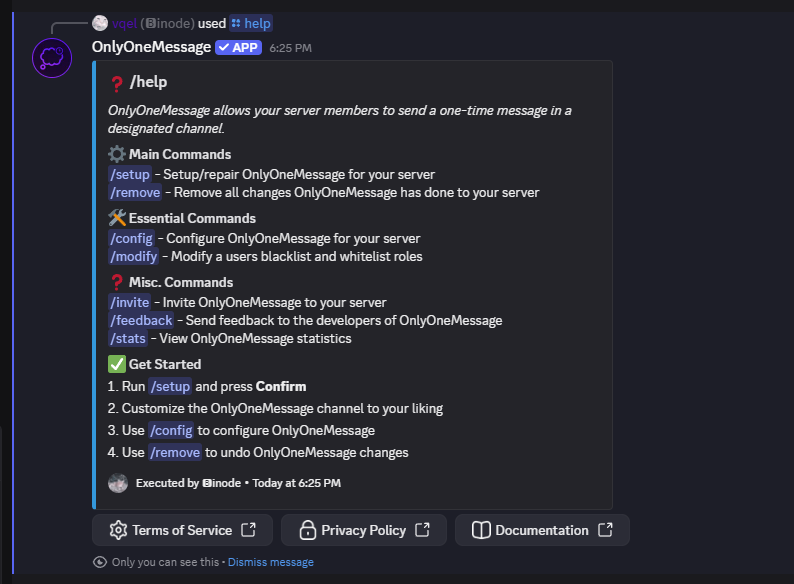
Task: Click vqel's small avatar in reply line
Action: pyautogui.click(x=100, y=23)
